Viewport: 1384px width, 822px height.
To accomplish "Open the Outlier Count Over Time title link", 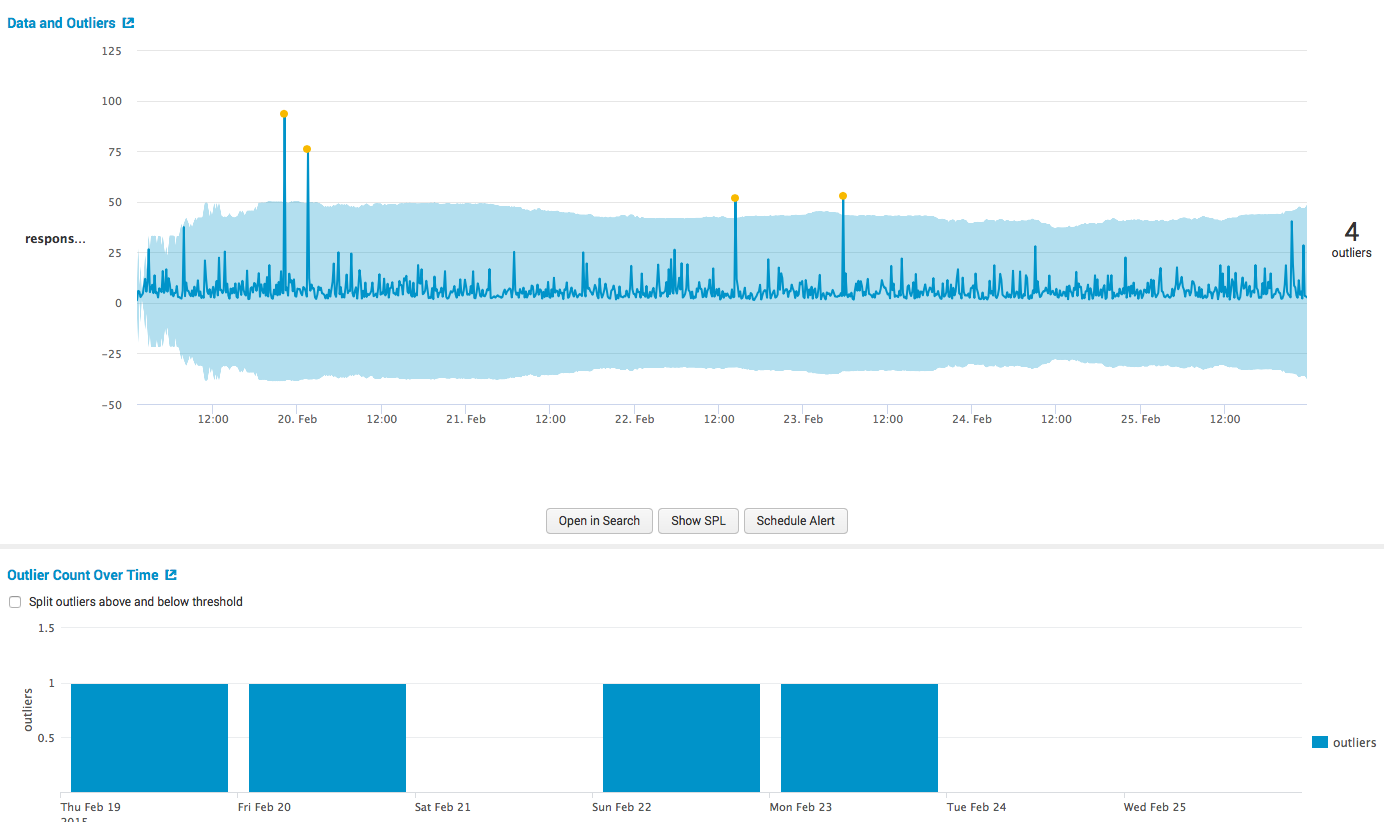I will [x=83, y=575].
